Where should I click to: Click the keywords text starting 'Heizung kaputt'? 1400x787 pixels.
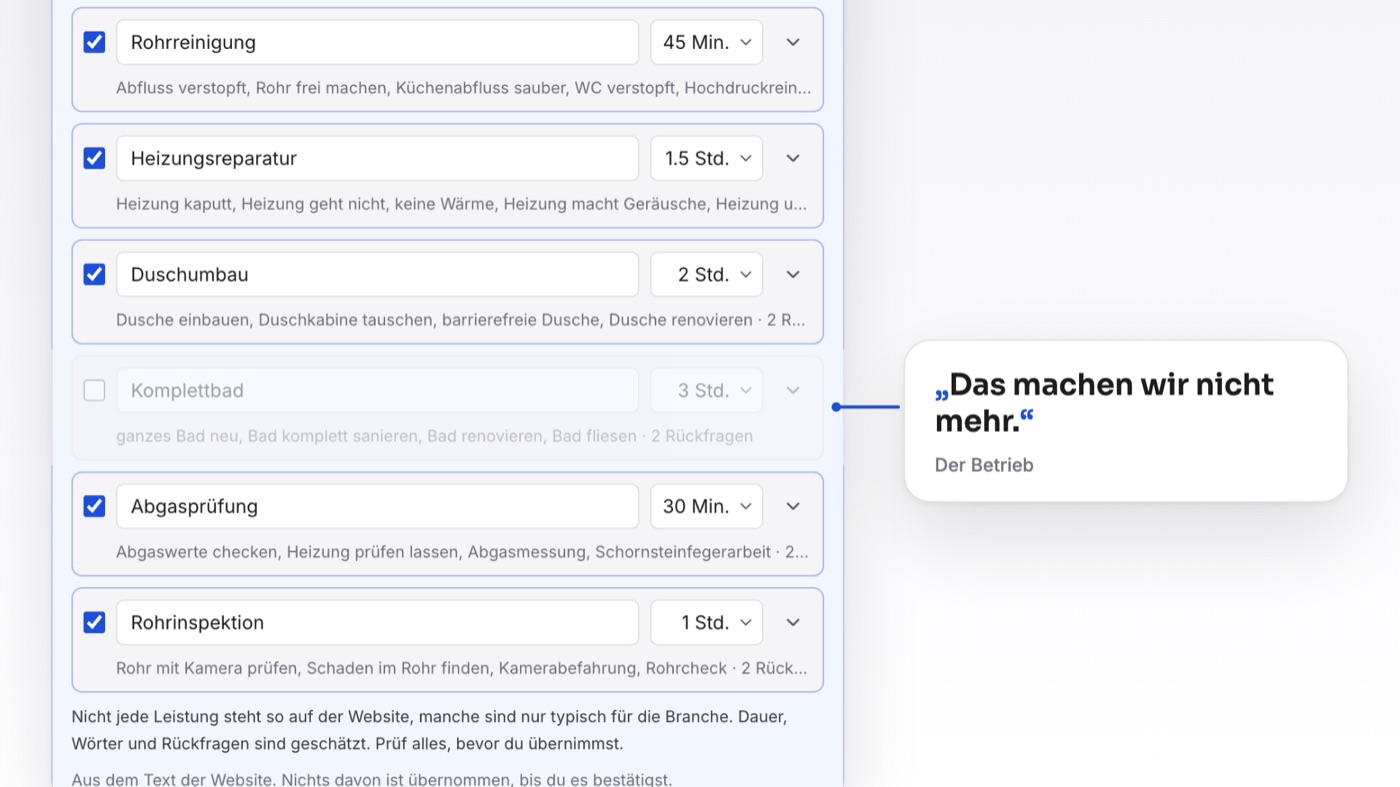click(461, 204)
